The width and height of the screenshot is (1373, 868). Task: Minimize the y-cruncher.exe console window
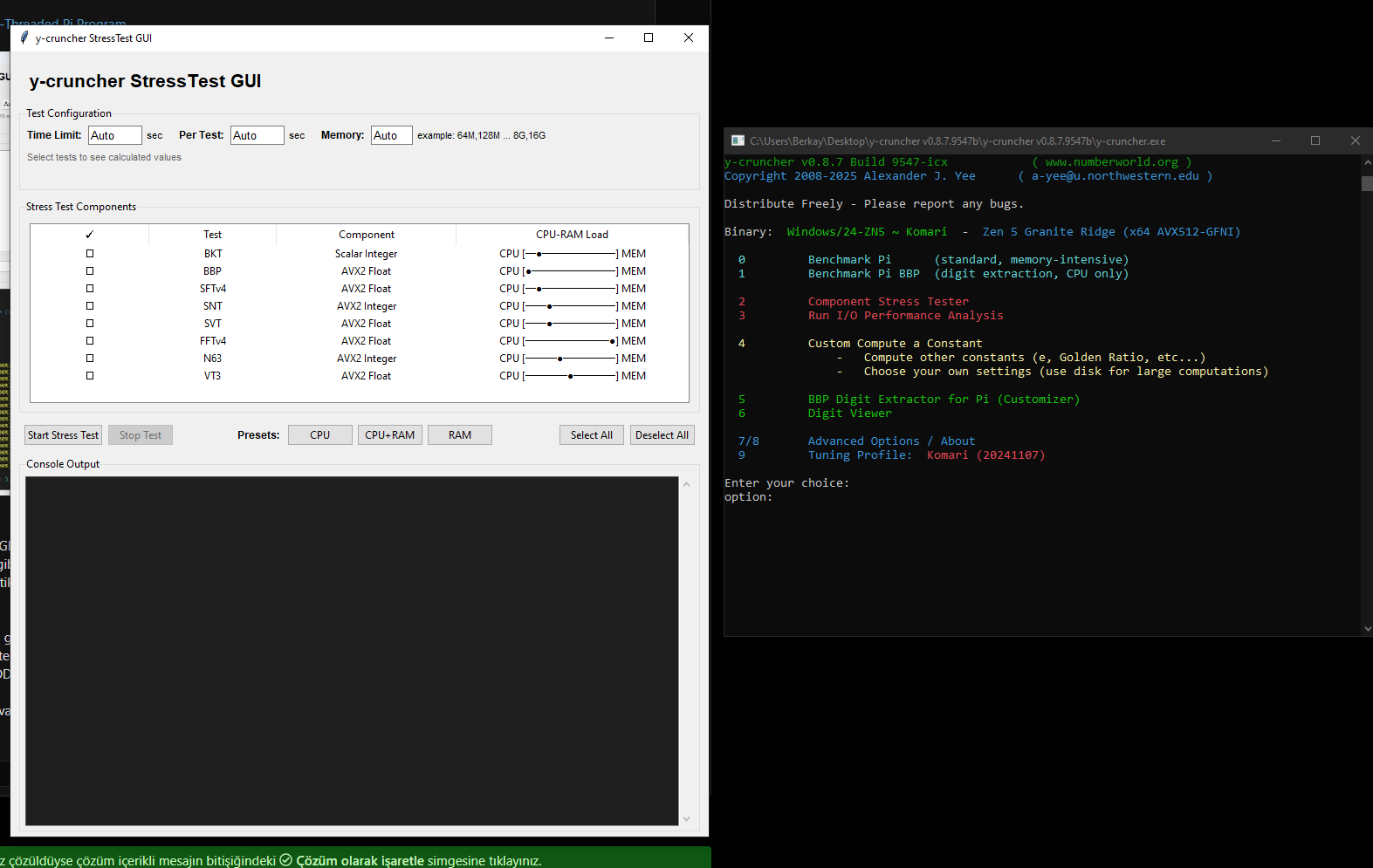pyautogui.click(x=1276, y=140)
